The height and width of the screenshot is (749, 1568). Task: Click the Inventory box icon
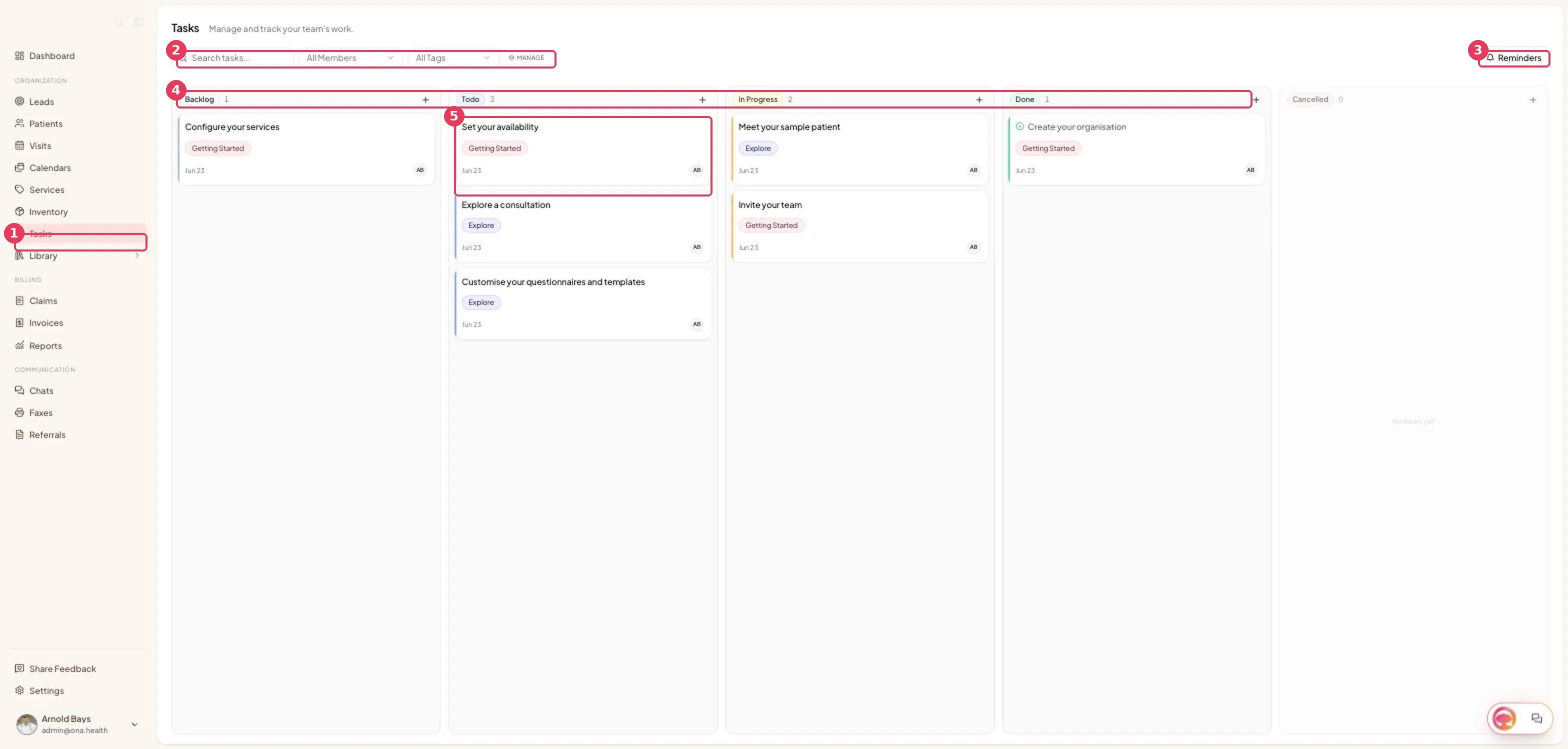[19, 211]
